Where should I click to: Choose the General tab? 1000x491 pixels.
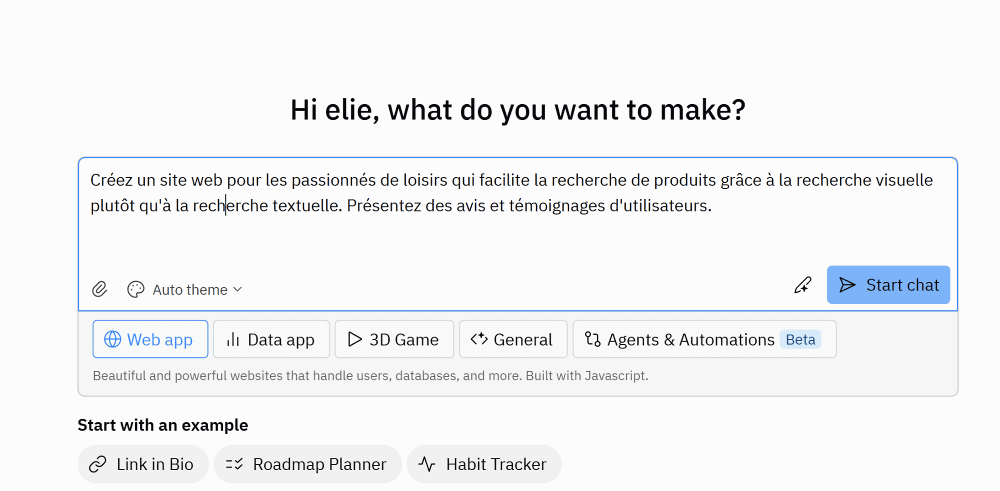pos(513,339)
